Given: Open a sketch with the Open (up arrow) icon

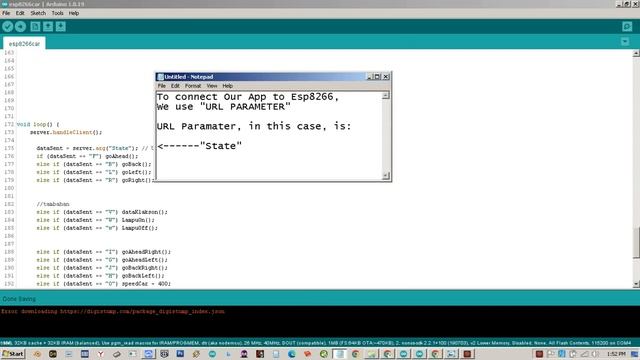Looking at the screenshot, I should pos(48,27).
